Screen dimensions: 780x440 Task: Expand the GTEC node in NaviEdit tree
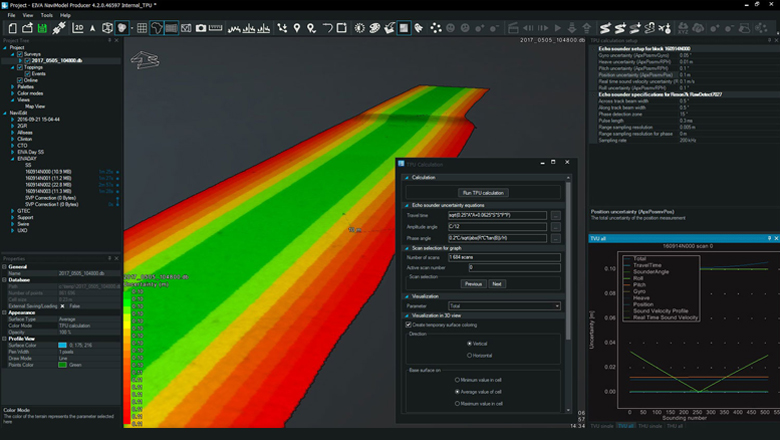tap(12, 211)
